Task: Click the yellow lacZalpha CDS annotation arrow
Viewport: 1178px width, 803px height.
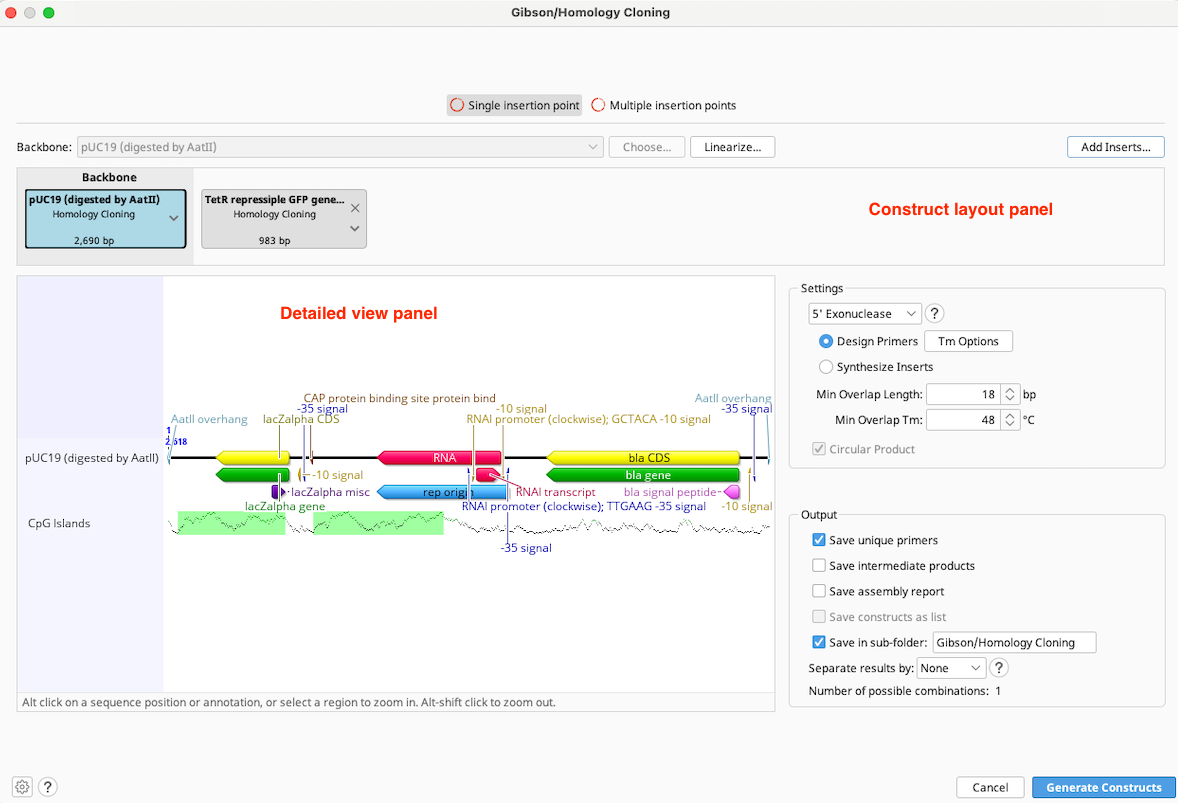Action: pyautogui.click(x=252, y=457)
